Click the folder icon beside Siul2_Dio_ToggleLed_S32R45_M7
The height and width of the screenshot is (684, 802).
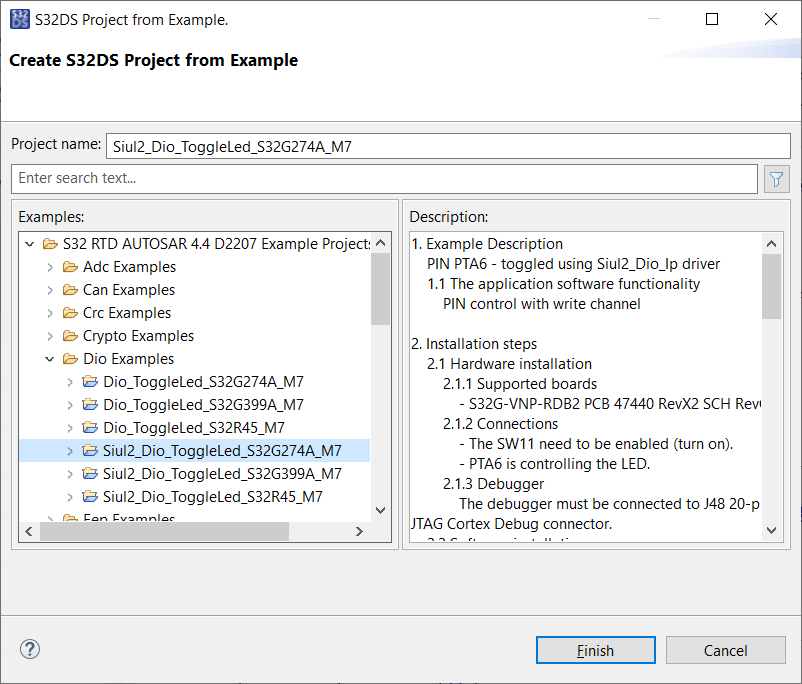88,497
